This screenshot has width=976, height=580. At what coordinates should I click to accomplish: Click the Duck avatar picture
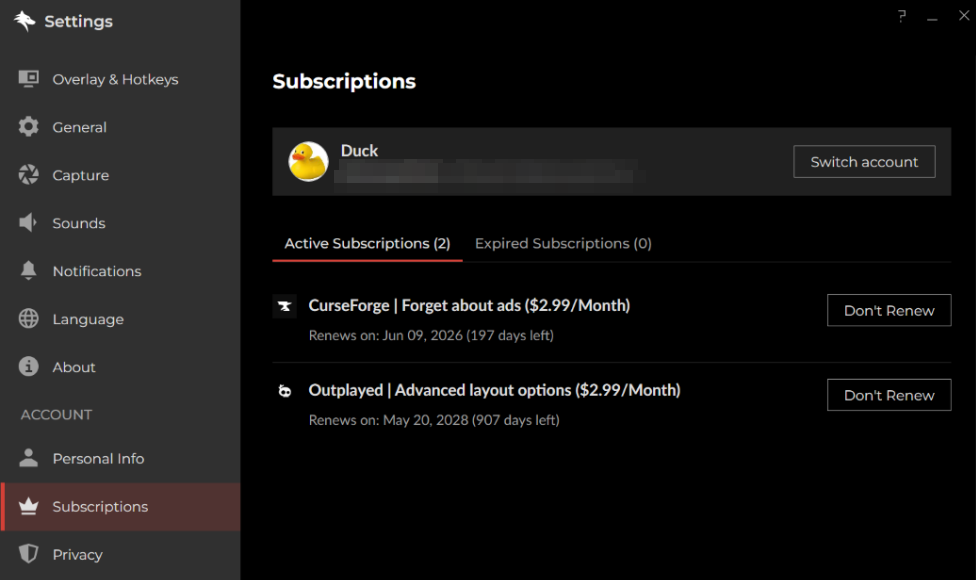pyautogui.click(x=308, y=161)
